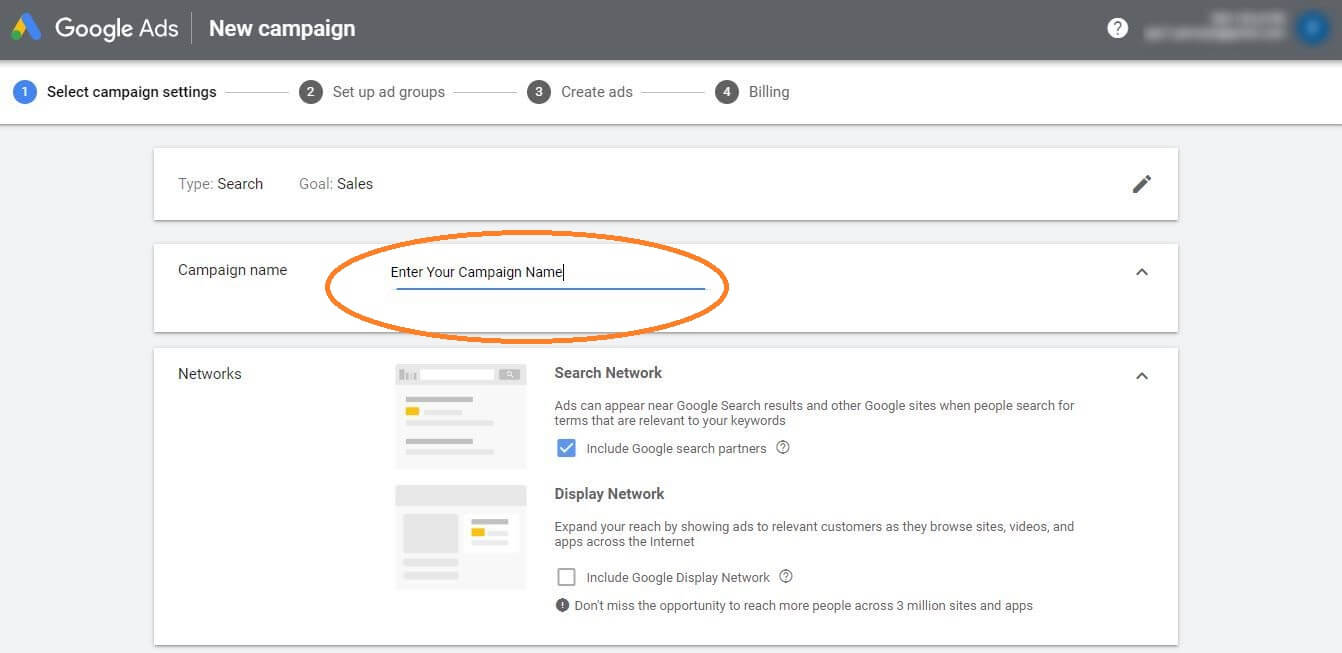Click the New campaign header title

coord(282,29)
